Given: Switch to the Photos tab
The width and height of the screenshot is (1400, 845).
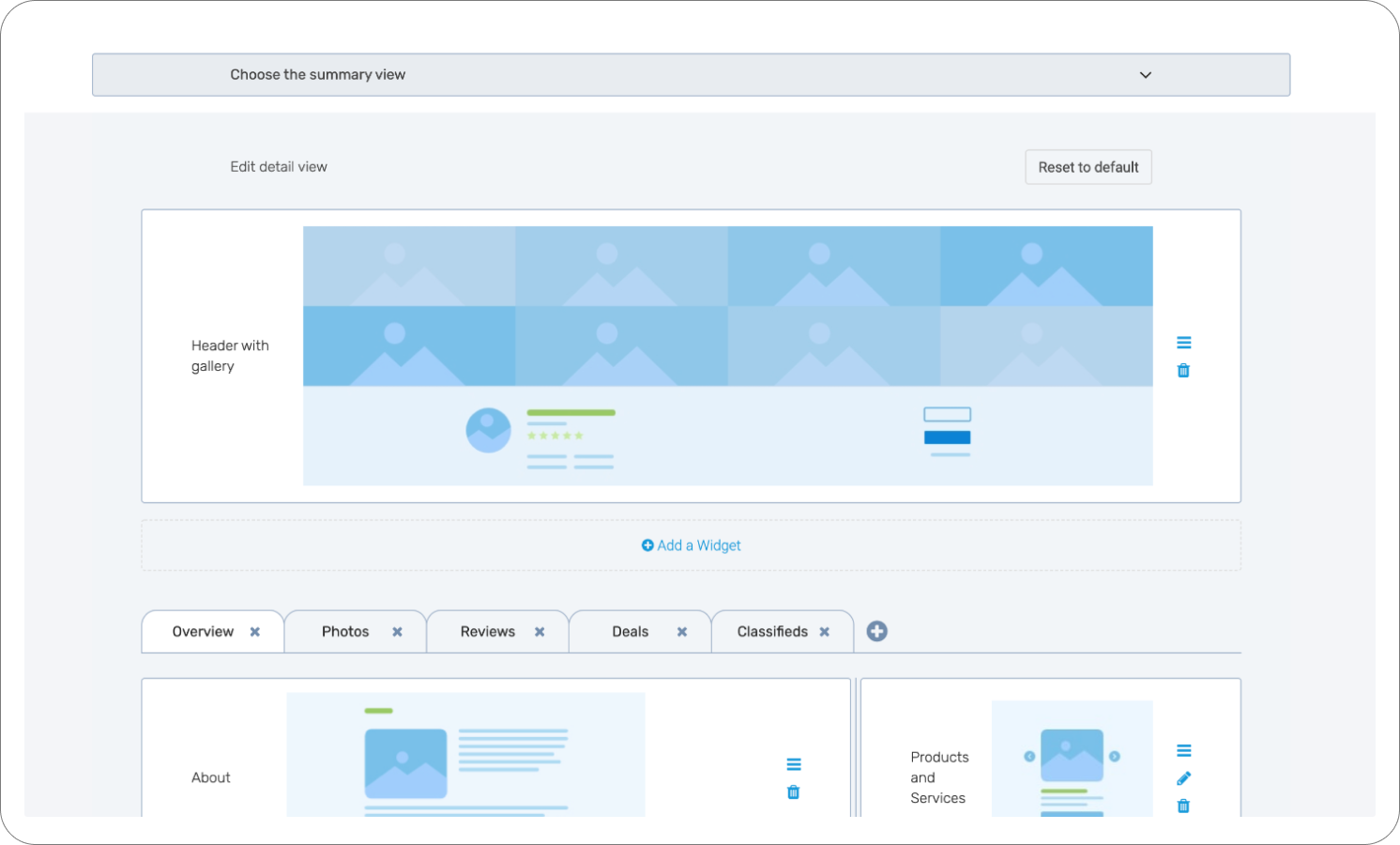Looking at the screenshot, I should tap(345, 632).
